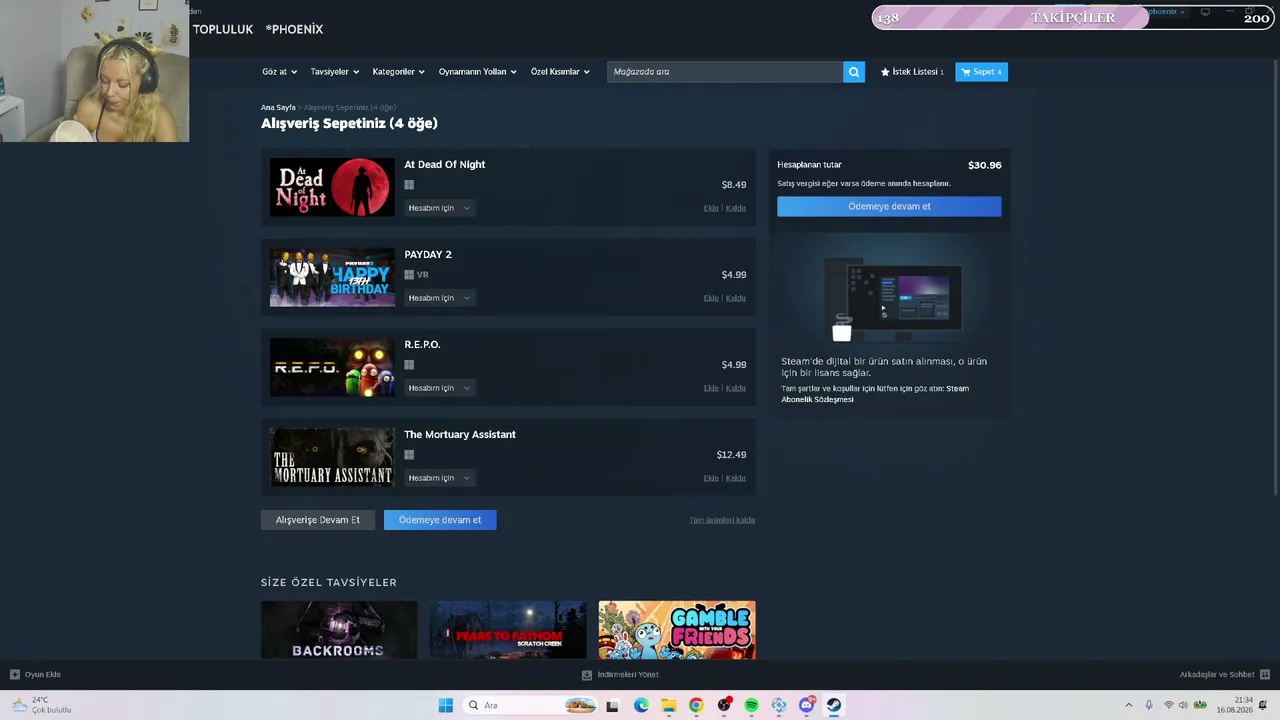
Task: Launch Microsoft Edge from the taskbar
Action: pyautogui.click(x=641, y=705)
